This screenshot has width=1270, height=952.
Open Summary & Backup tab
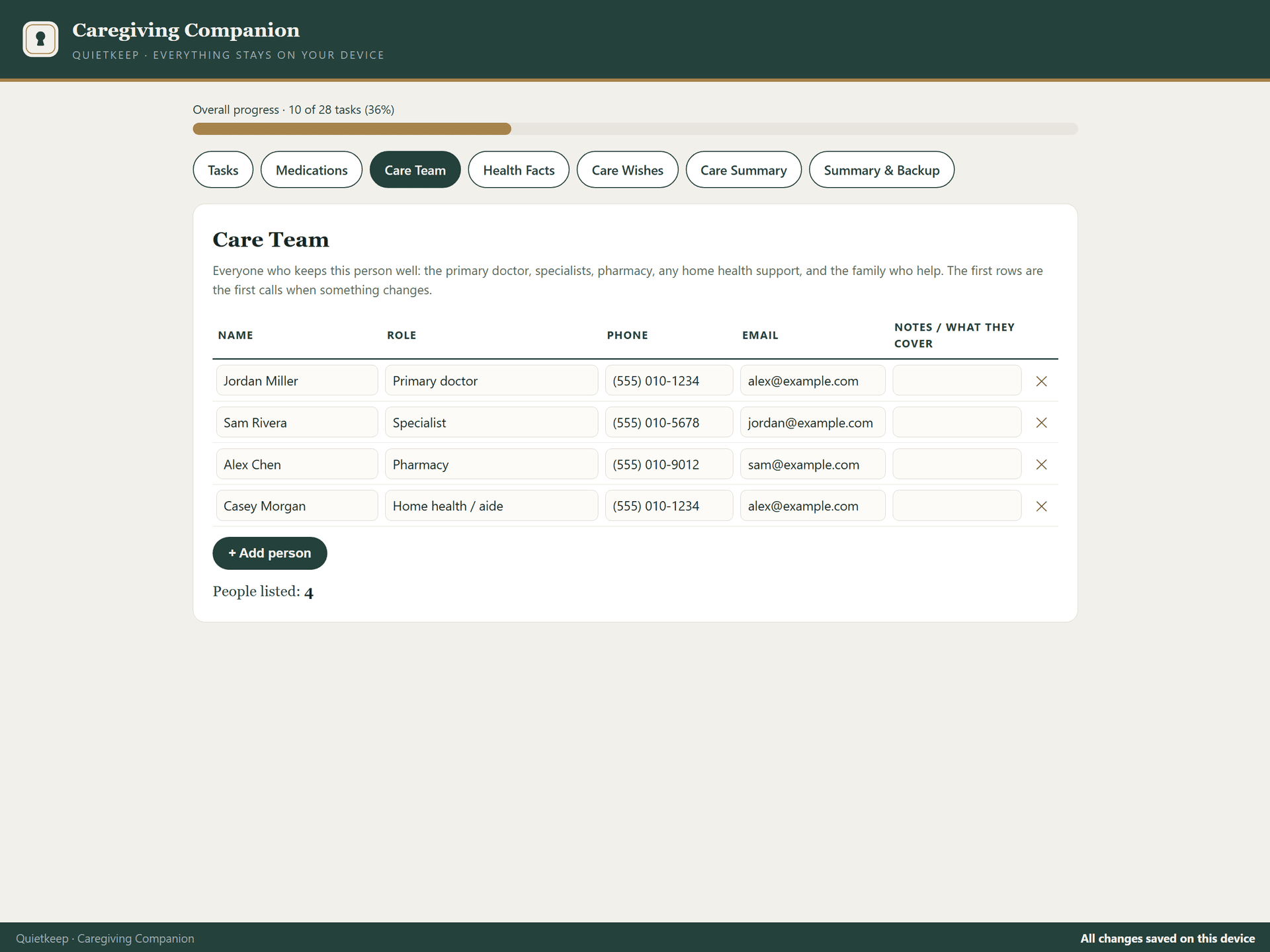tap(882, 170)
